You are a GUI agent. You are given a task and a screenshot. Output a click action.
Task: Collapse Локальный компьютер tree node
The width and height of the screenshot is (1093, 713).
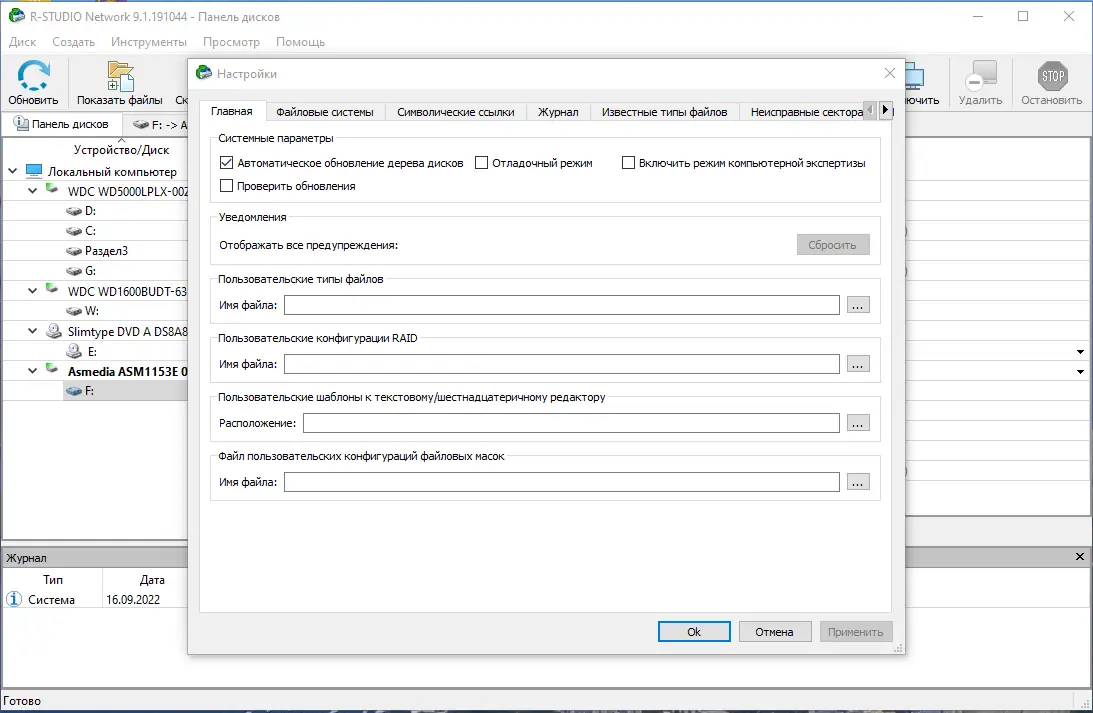pos(13,171)
